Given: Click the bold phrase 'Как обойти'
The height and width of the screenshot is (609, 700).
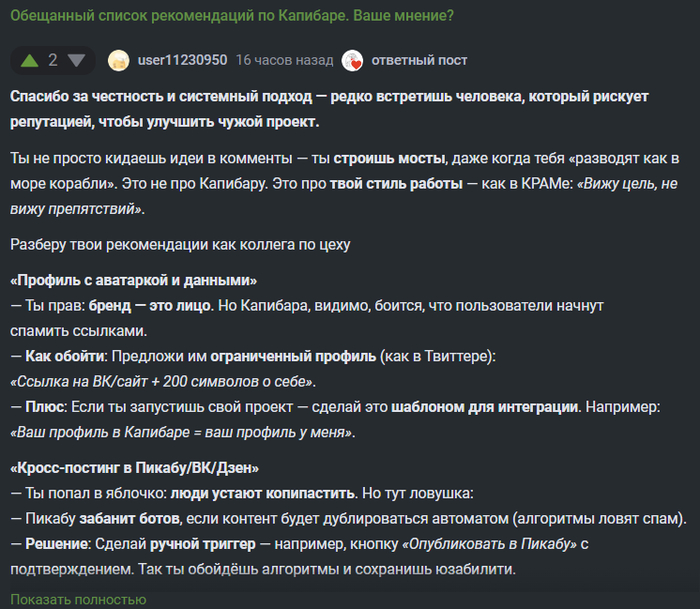Looking at the screenshot, I should coord(64,356).
